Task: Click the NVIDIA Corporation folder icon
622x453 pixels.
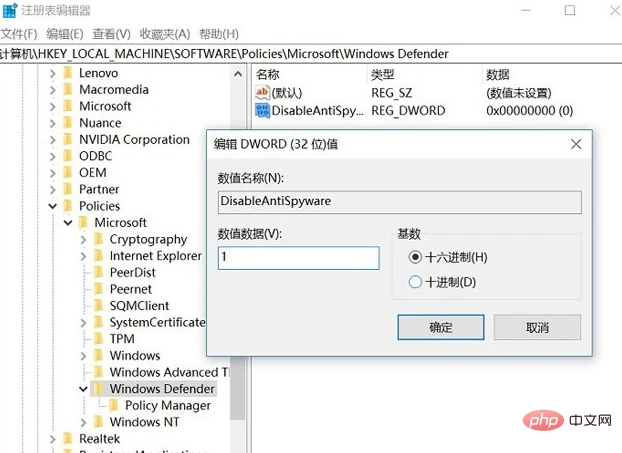Action: coord(68,140)
